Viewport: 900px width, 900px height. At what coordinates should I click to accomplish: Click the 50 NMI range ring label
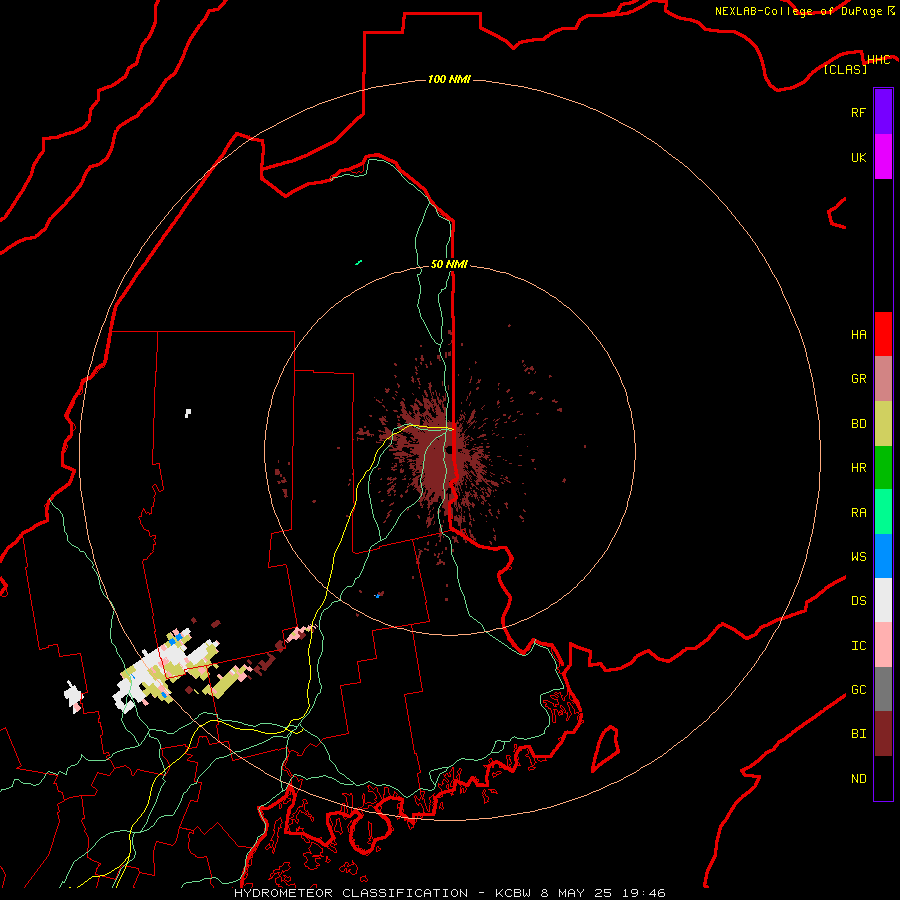[449, 264]
